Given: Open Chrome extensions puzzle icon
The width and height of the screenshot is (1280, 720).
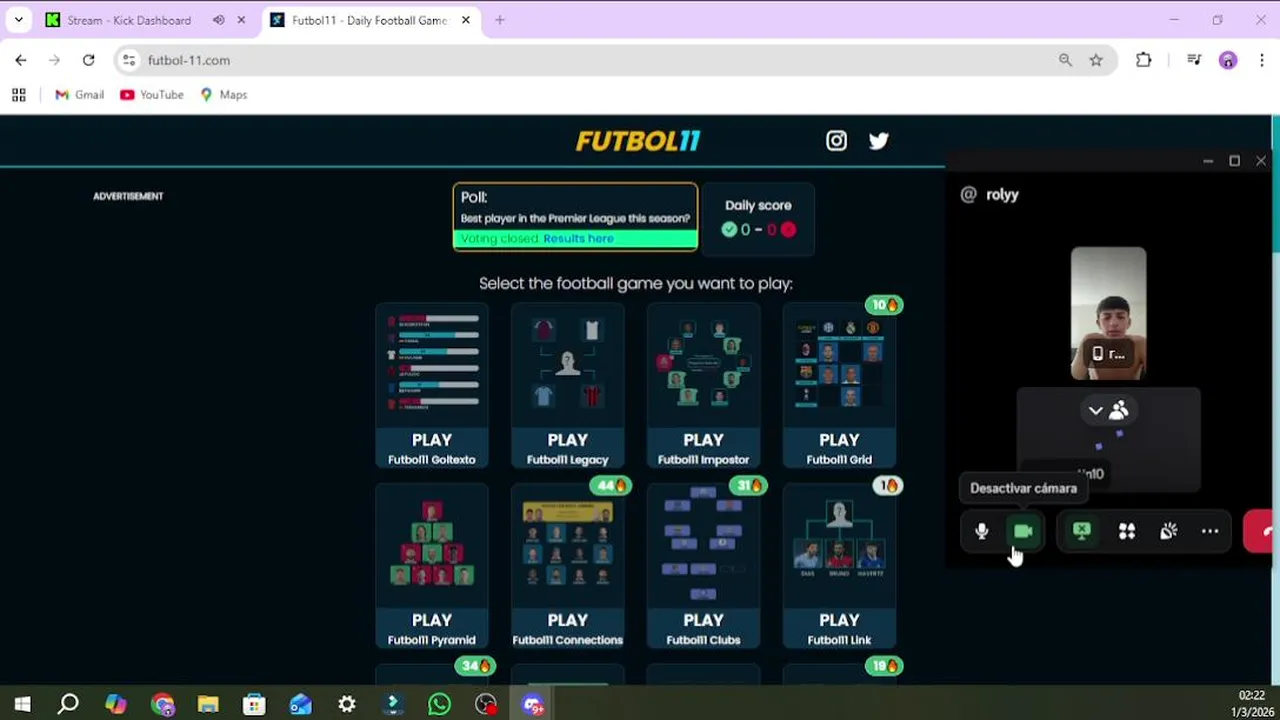Looking at the screenshot, I should point(1144,60).
